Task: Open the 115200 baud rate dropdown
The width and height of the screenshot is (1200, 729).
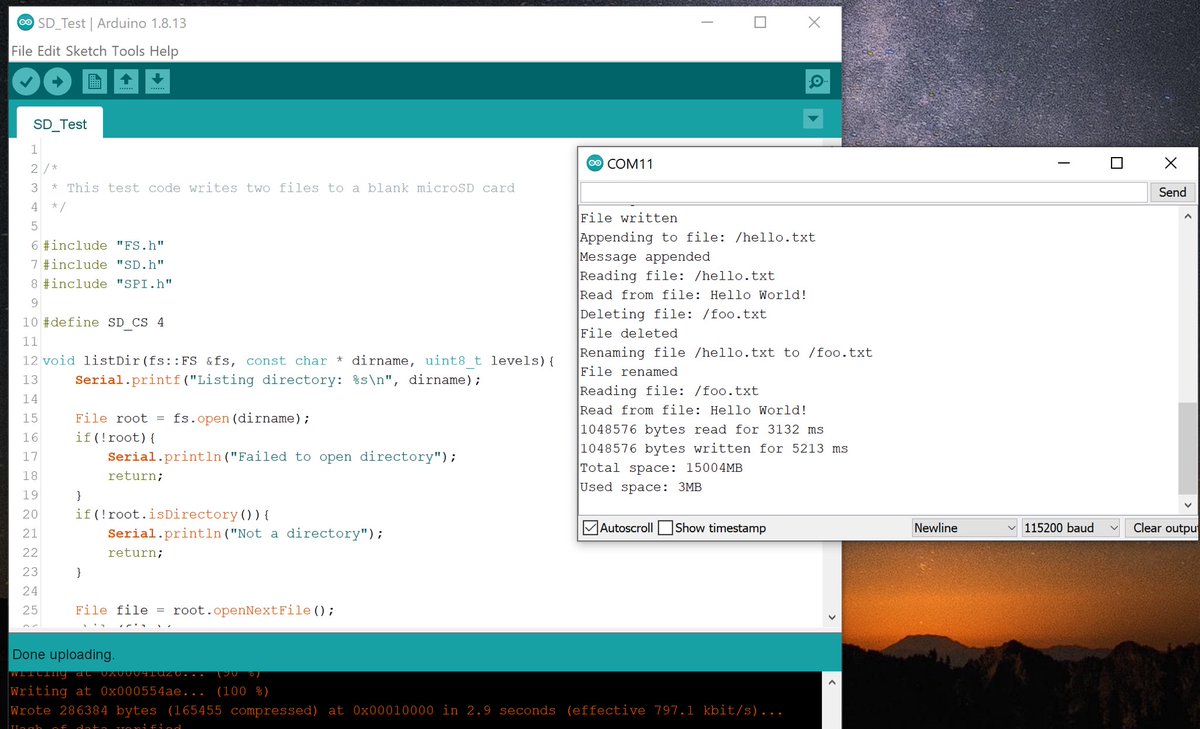Action: click(1070, 528)
